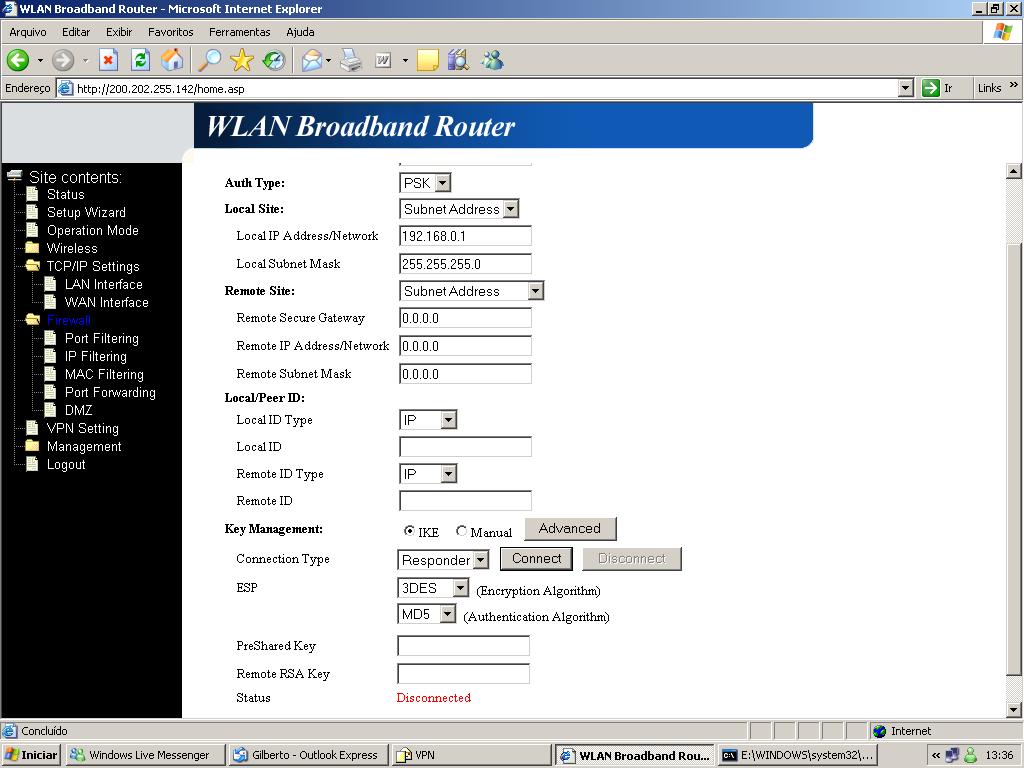Open the Local ID Type dropdown
Viewport: 1024px width, 768px height.
[x=428, y=420]
